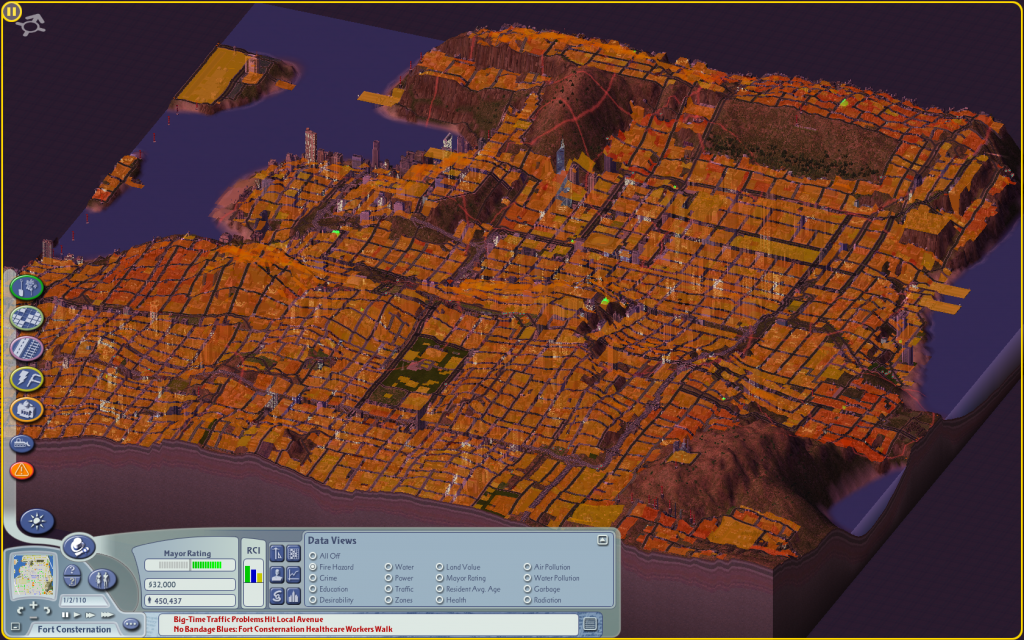Click the city minimap thumbnail
The height and width of the screenshot is (640, 1024).
tap(35, 573)
